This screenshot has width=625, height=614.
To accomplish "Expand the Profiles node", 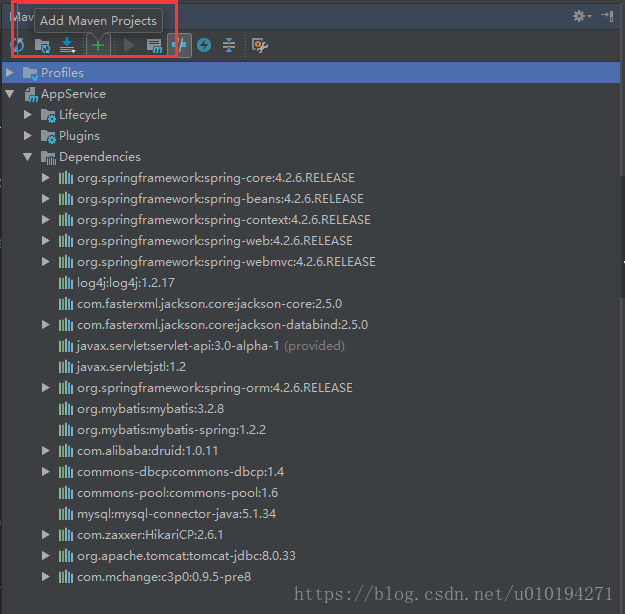I will point(10,73).
